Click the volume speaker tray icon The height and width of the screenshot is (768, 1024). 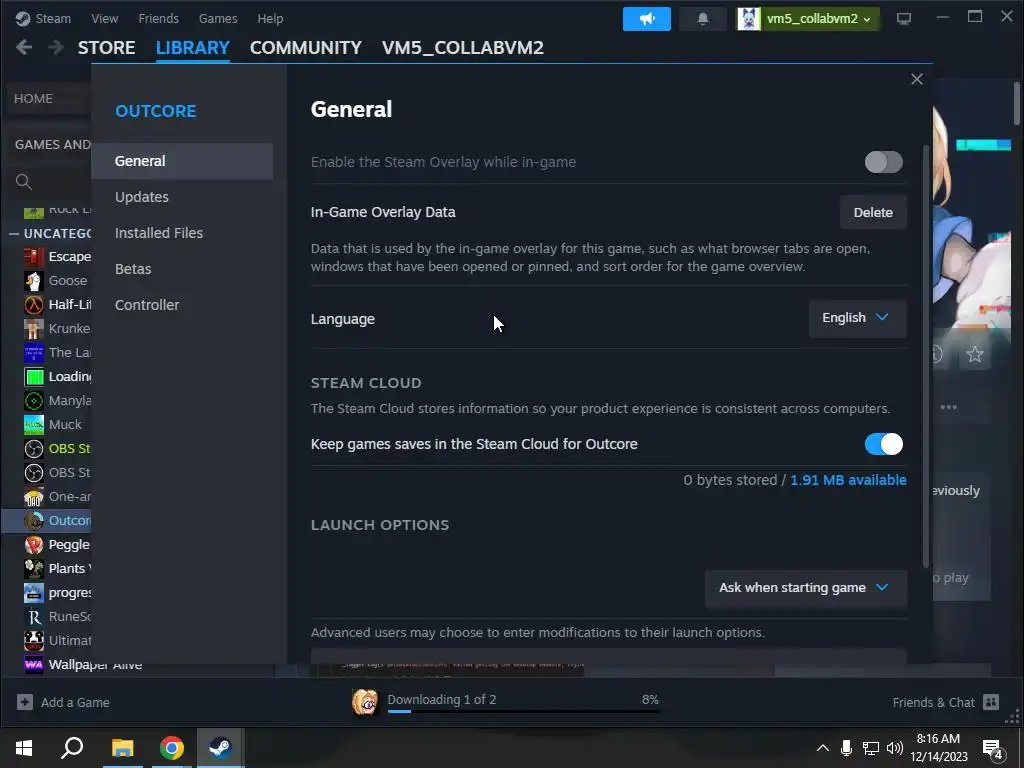coord(895,748)
